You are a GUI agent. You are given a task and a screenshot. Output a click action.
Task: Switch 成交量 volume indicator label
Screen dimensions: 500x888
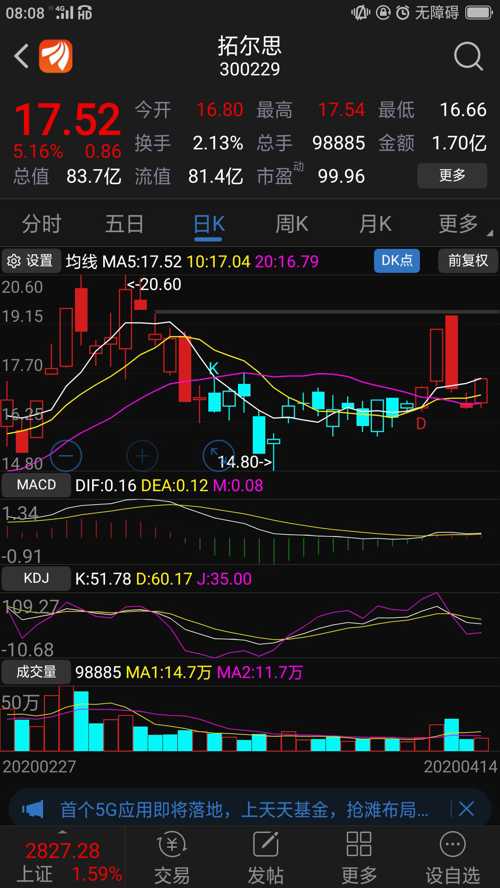tap(36, 672)
